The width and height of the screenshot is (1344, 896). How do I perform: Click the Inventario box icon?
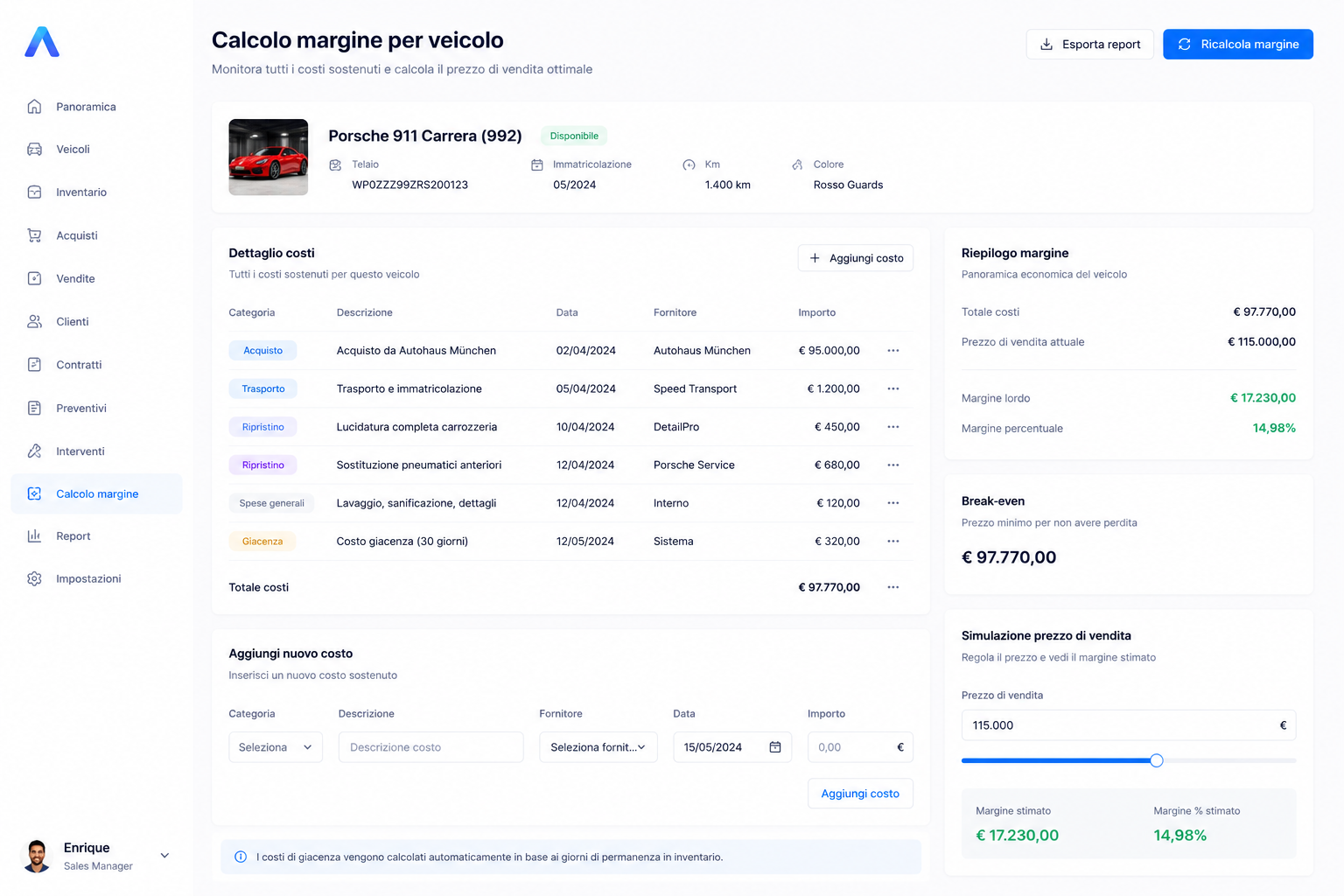[x=34, y=192]
